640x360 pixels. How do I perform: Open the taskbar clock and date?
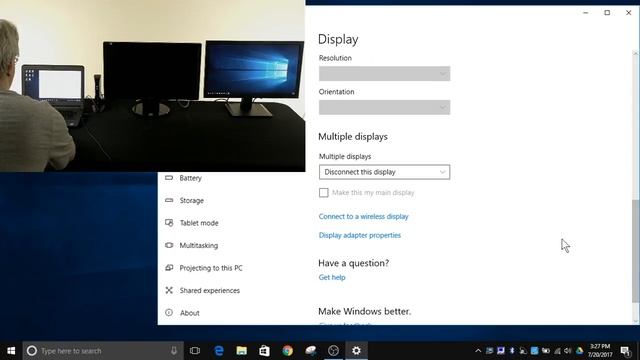(x=600, y=351)
